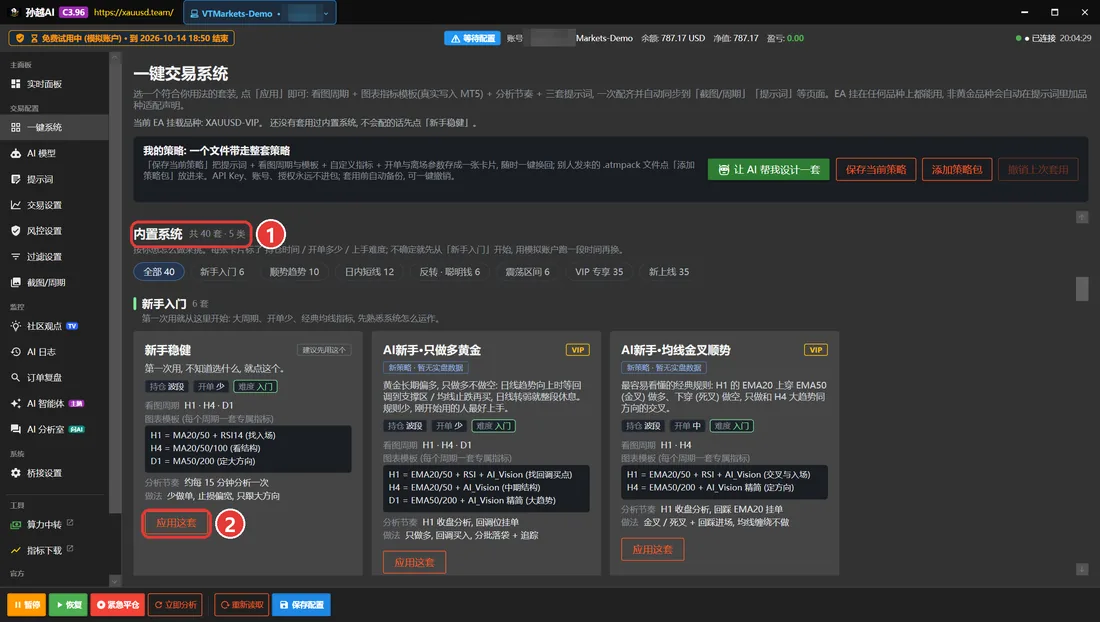The image size is (1100, 622).
Task: Apply the 新手稳健 system via 应用这套
Action: point(176,523)
